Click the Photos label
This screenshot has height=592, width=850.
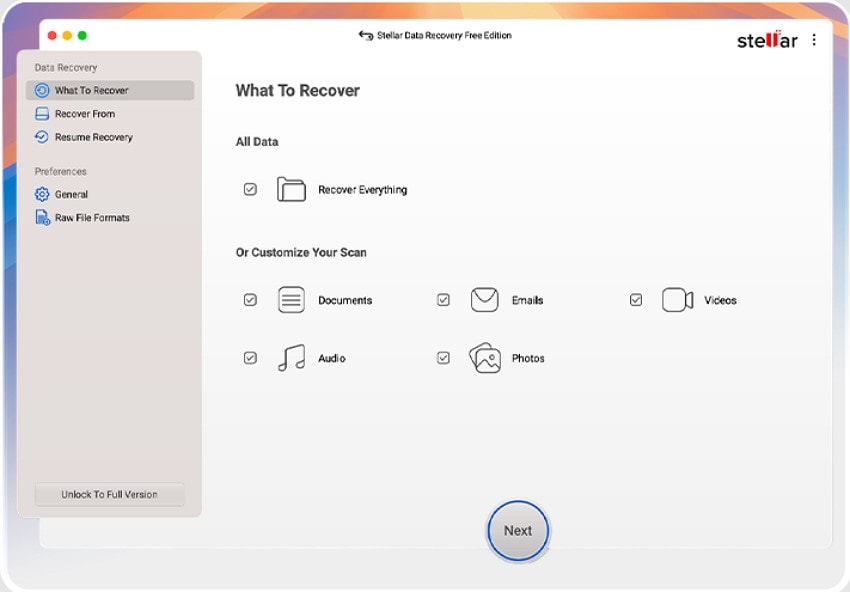coord(528,358)
